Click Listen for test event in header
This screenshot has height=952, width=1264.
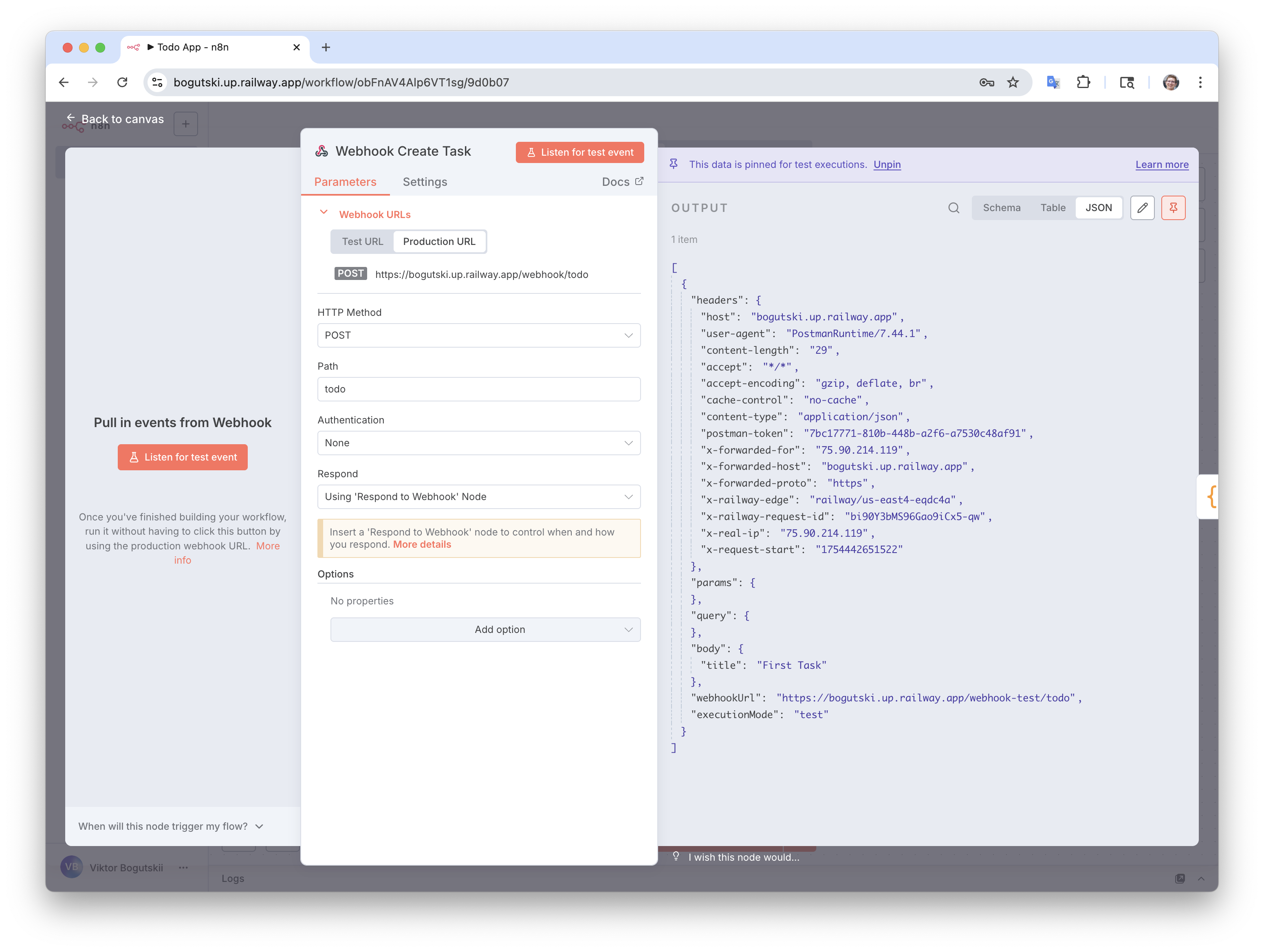click(579, 152)
